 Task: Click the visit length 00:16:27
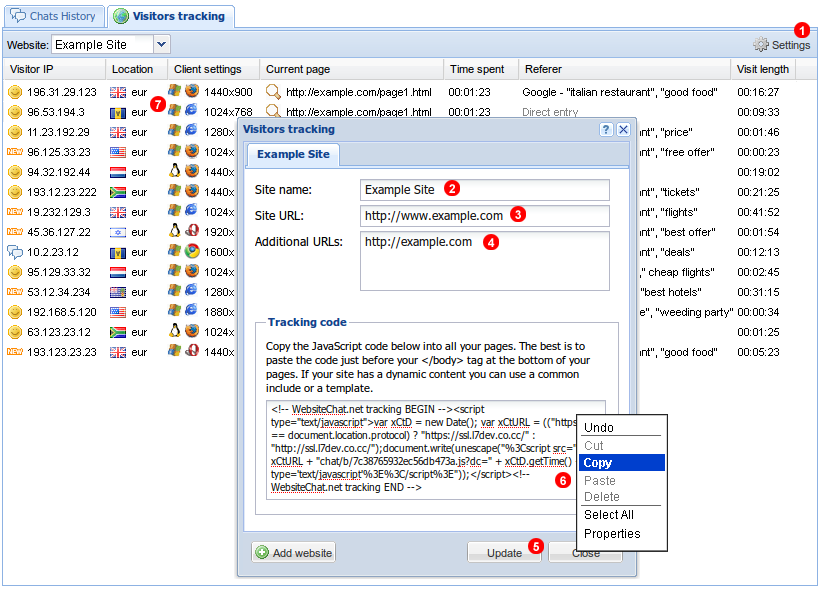click(x=758, y=92)
